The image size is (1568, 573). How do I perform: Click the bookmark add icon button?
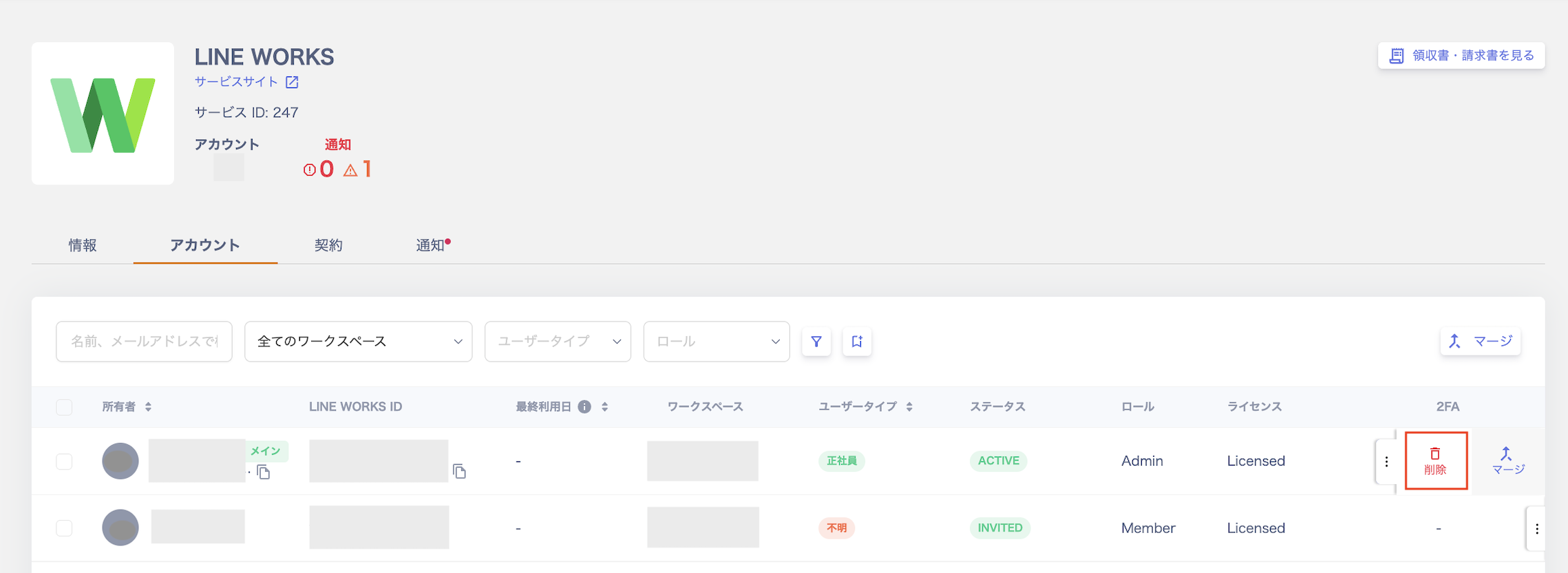click(x=857, y=342)
